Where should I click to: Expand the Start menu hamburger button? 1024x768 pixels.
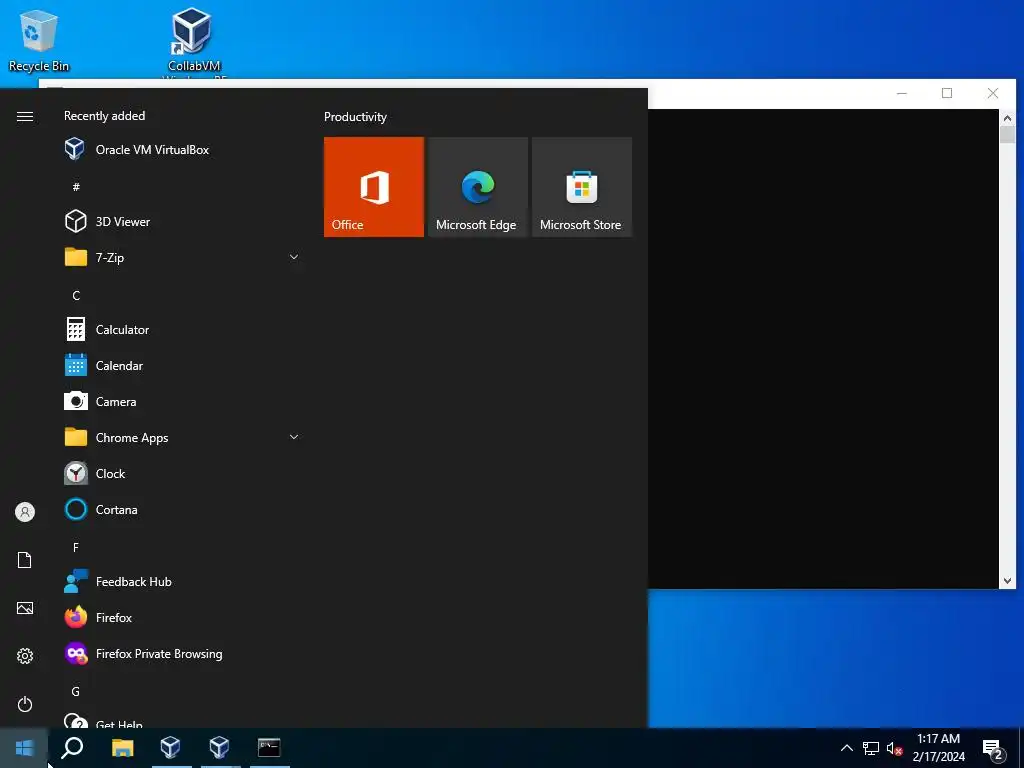point(25,116)
